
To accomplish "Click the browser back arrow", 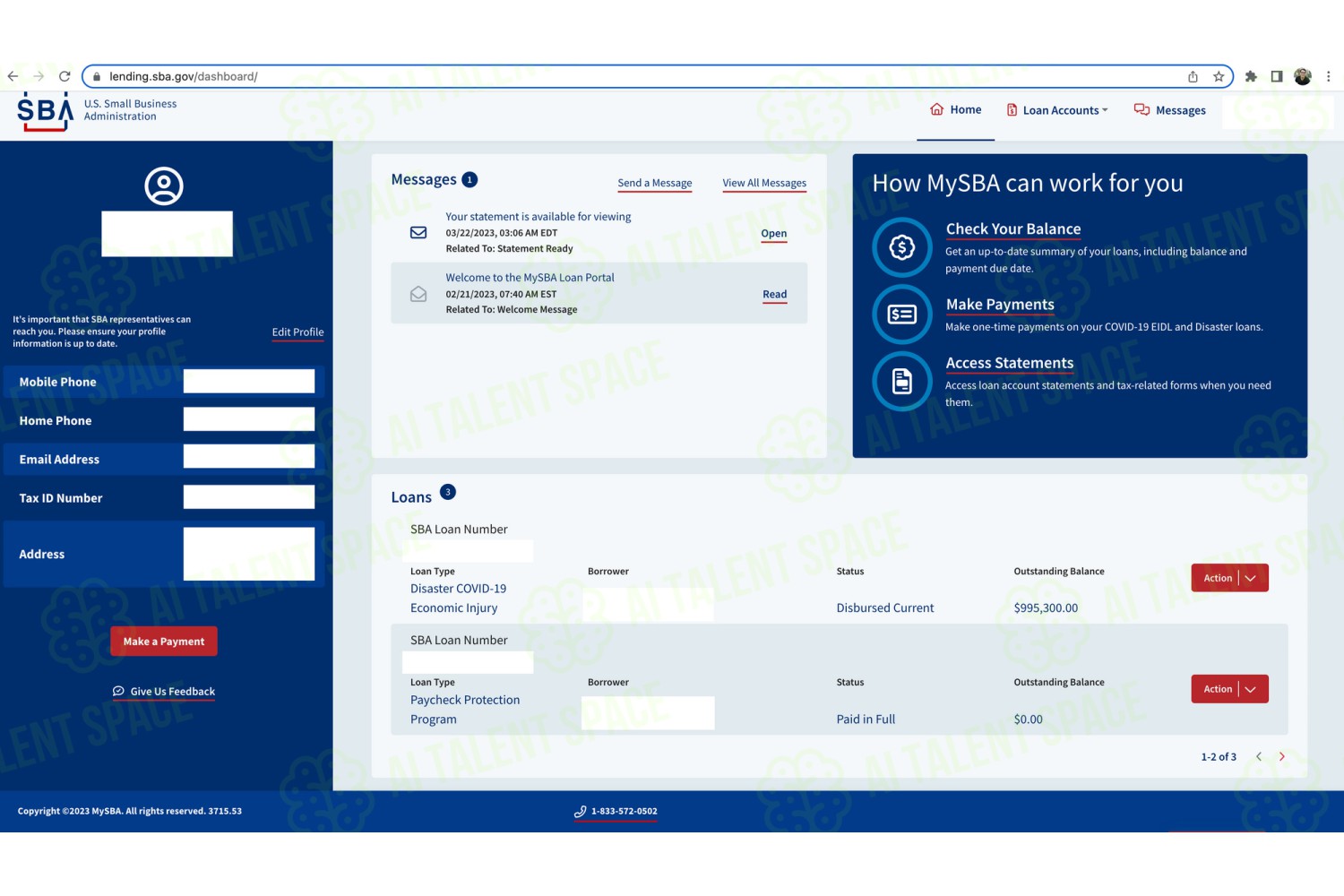I will point(13,76).
